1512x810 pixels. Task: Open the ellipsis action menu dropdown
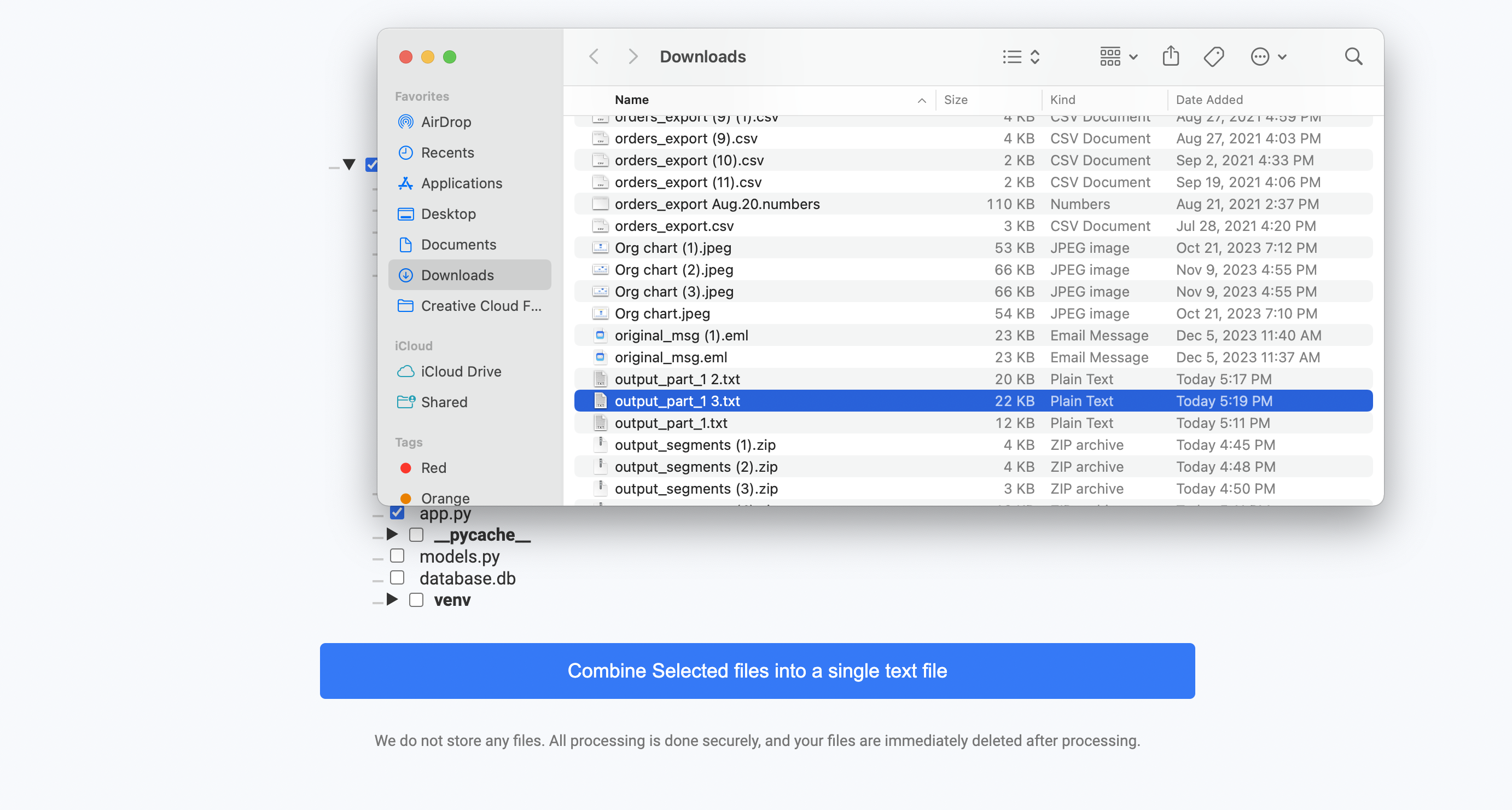coord(1268,56)
